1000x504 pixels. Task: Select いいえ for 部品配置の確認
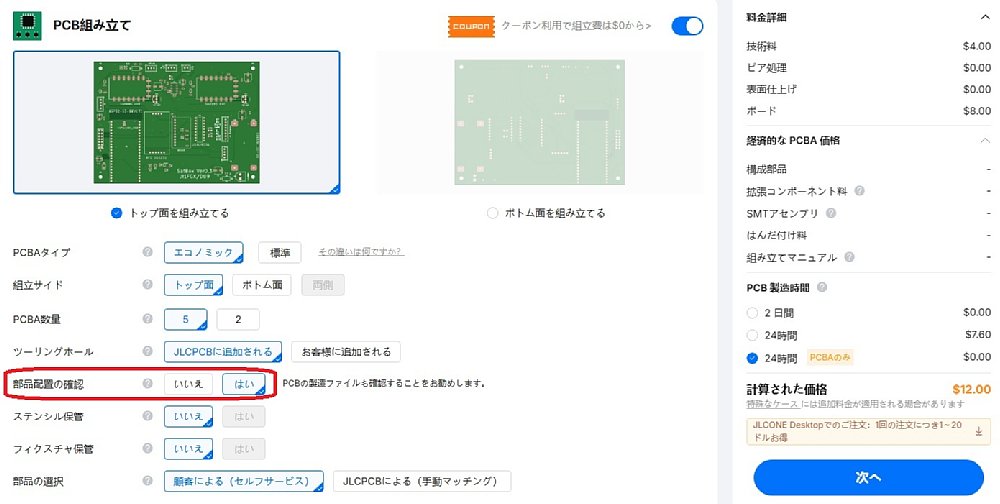click(x=188, y=384)
